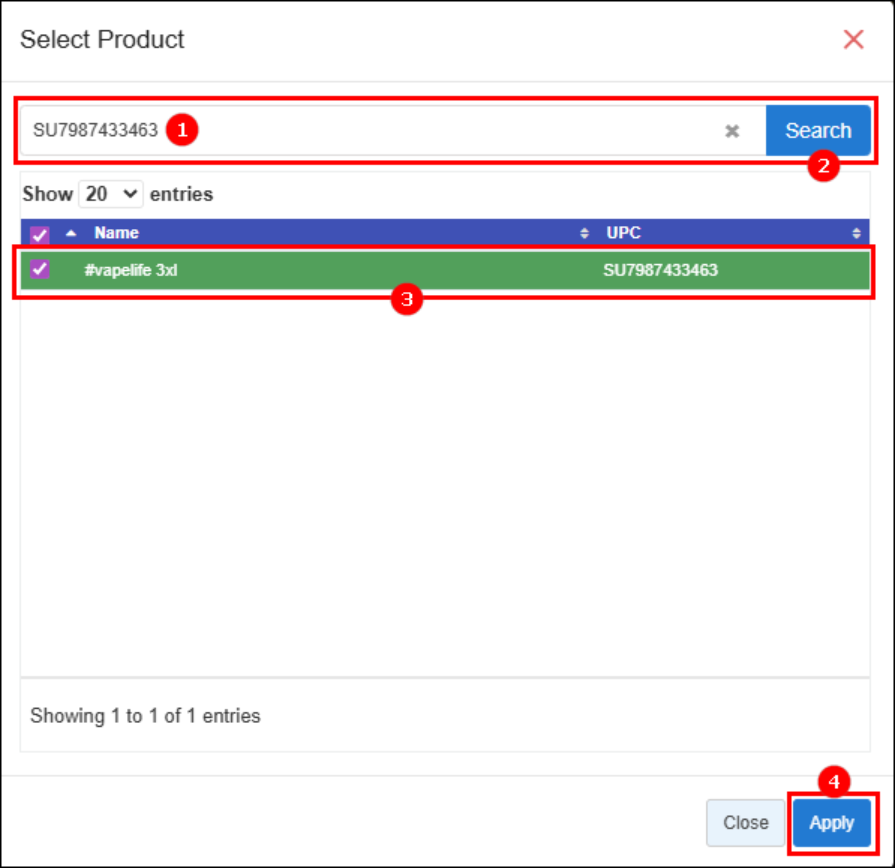Click the red step 2 marker badge
The image size is (895, 868).
[x=823, y=166]
